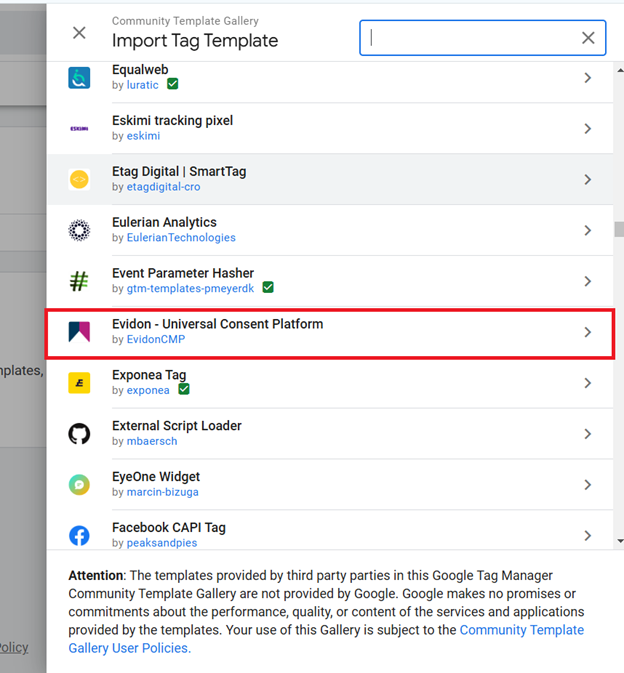Click the scrollbar down arrow

click(x=620, y=541)
